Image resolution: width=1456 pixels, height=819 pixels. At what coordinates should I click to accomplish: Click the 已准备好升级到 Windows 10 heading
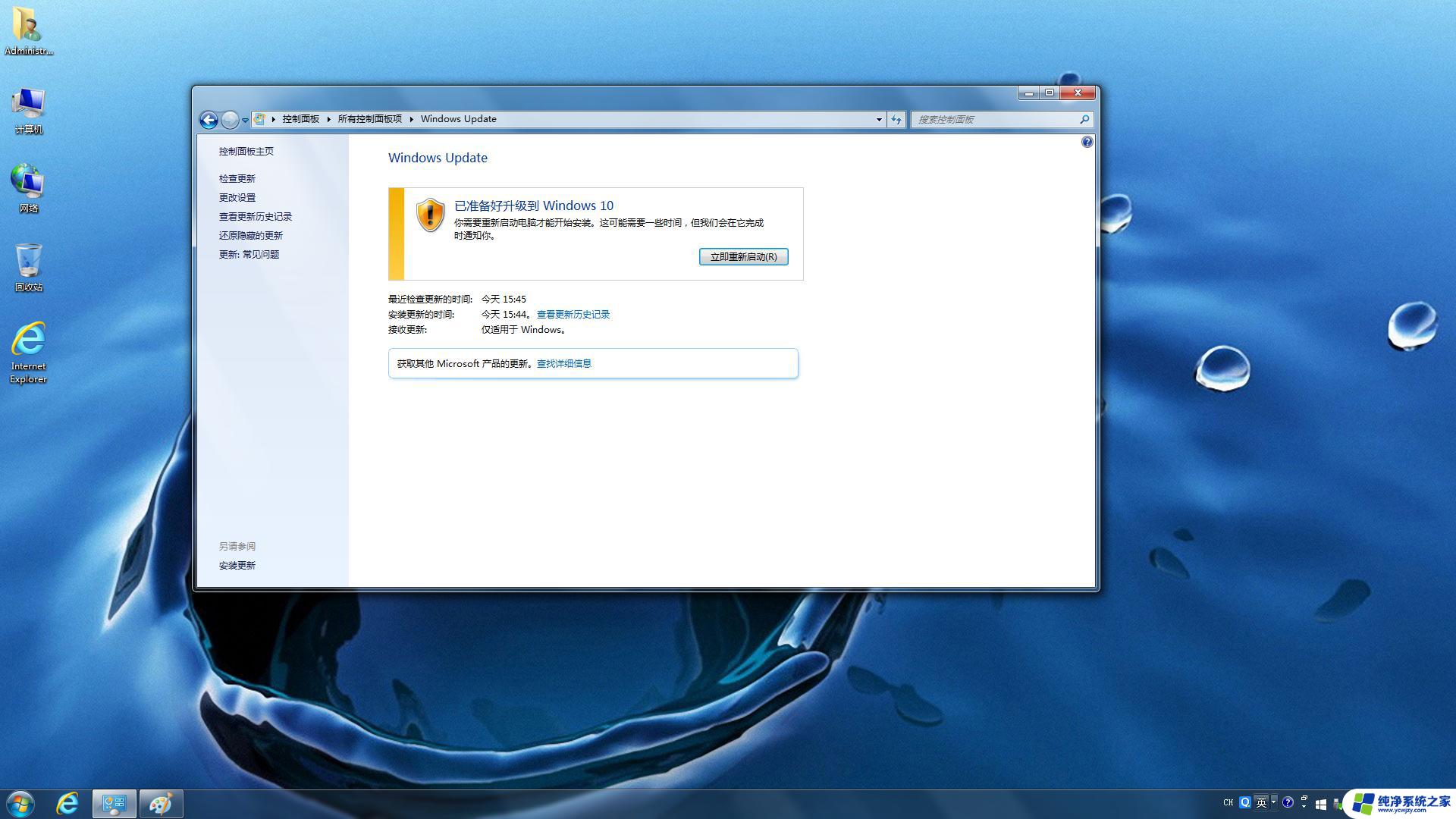534,206
